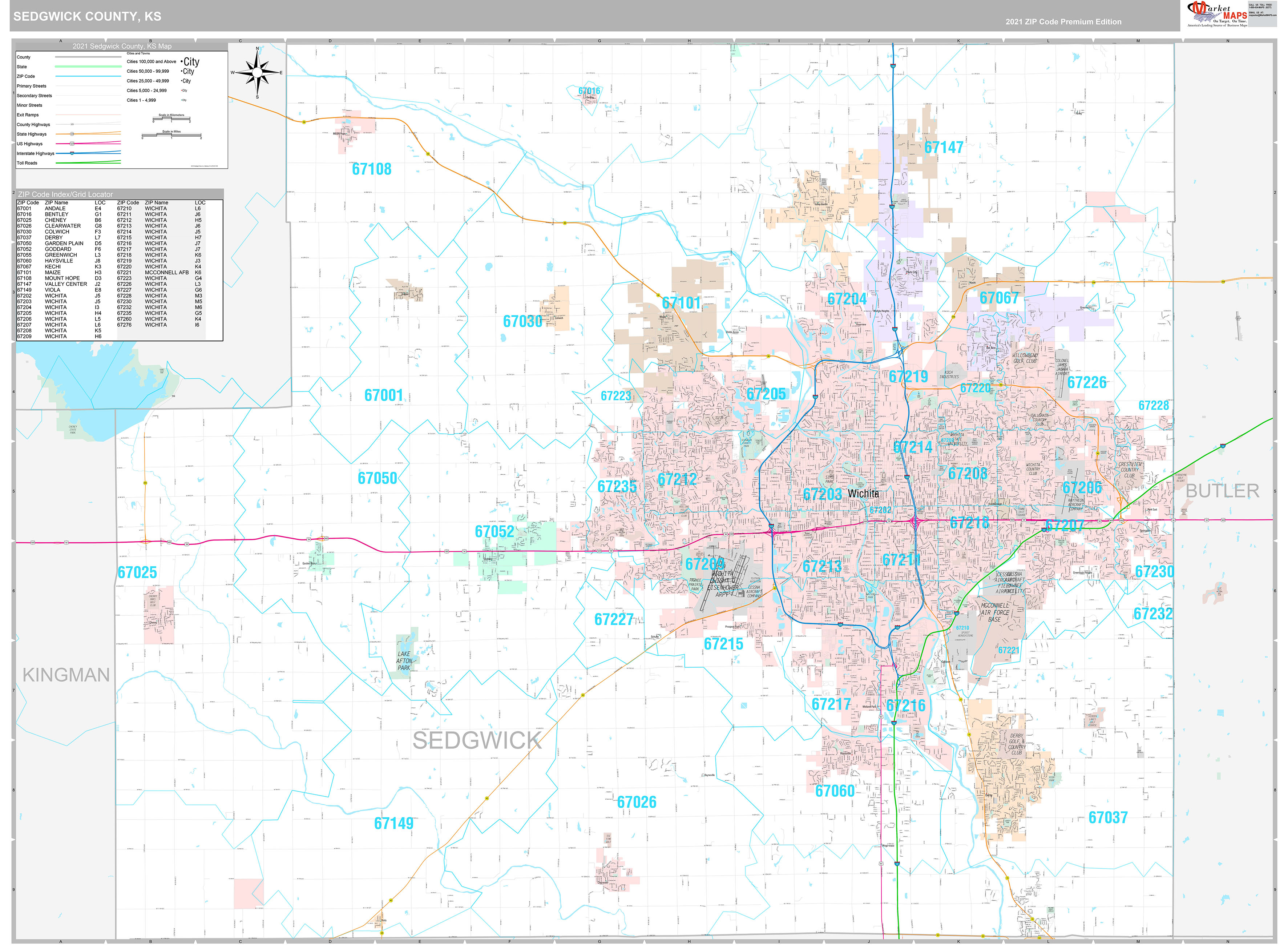
Task: Click the 67060 ZIP label on the map
Action: coord(835,791)
